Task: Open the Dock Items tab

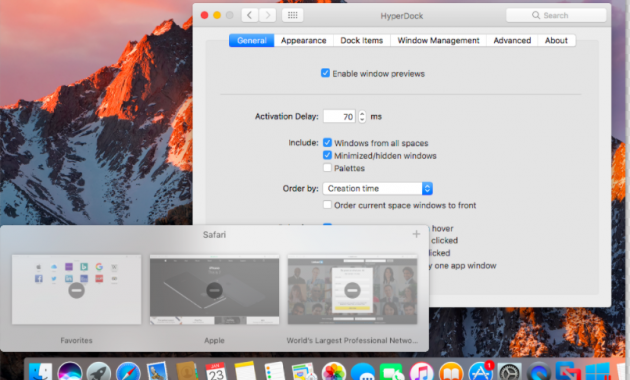Action: (x=362, y=40)
